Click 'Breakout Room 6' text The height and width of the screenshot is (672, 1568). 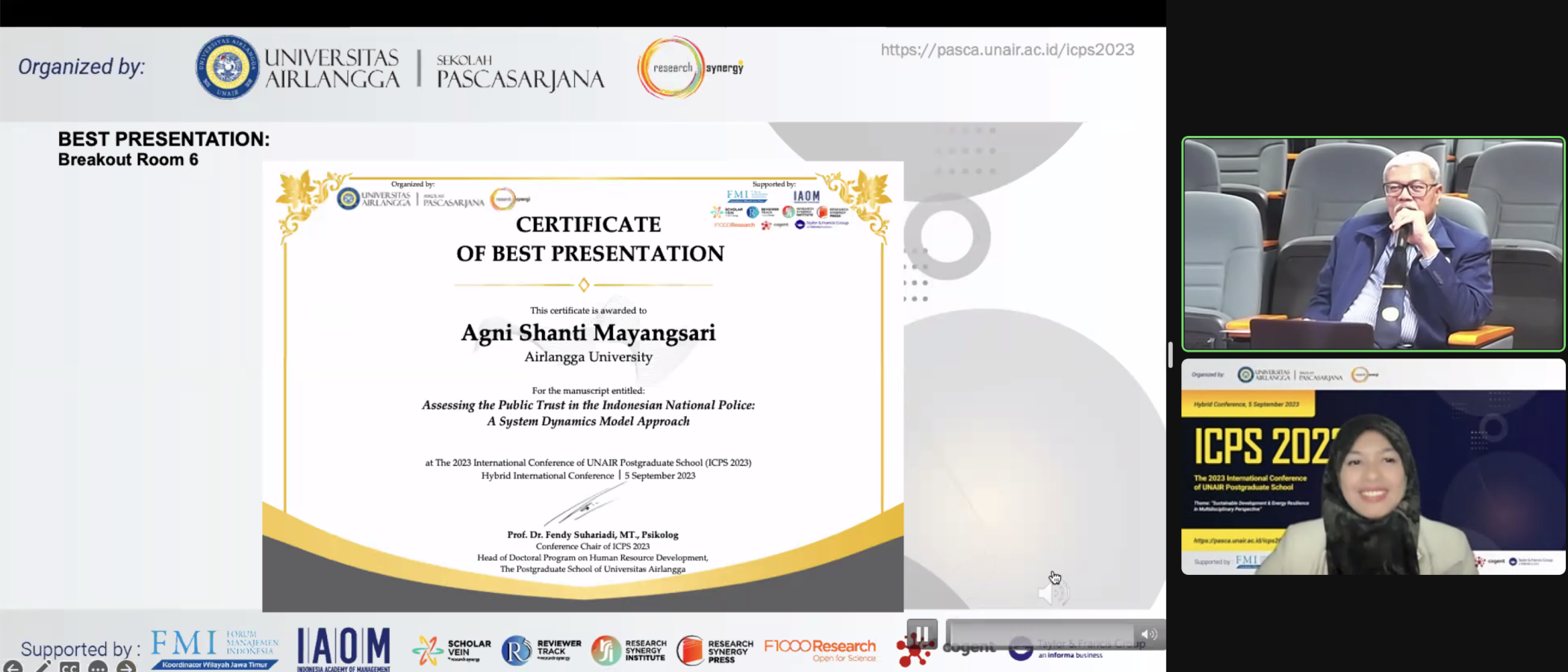click(128, 160)
